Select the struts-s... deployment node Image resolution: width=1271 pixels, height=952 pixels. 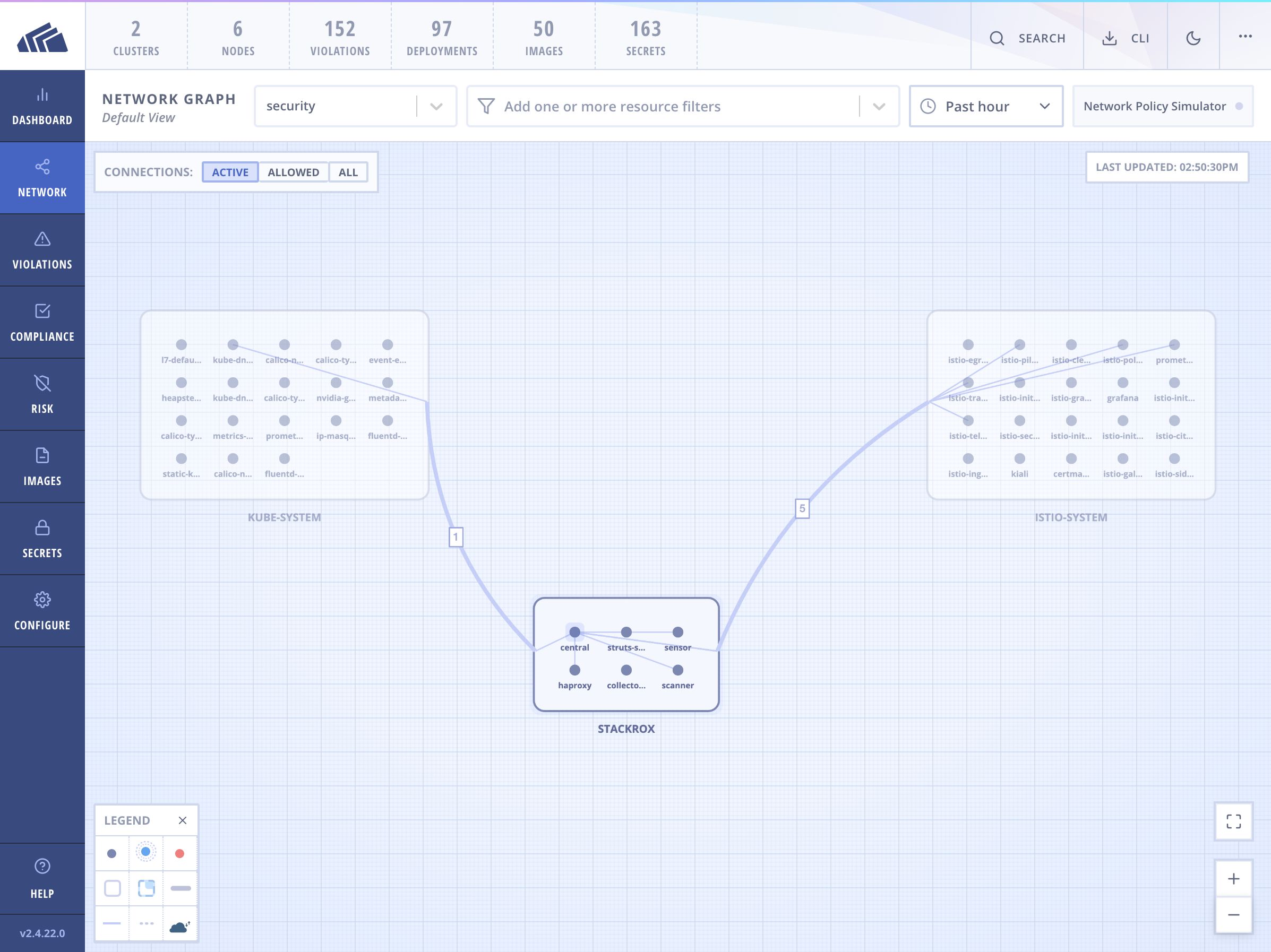[x=626, y=632]
